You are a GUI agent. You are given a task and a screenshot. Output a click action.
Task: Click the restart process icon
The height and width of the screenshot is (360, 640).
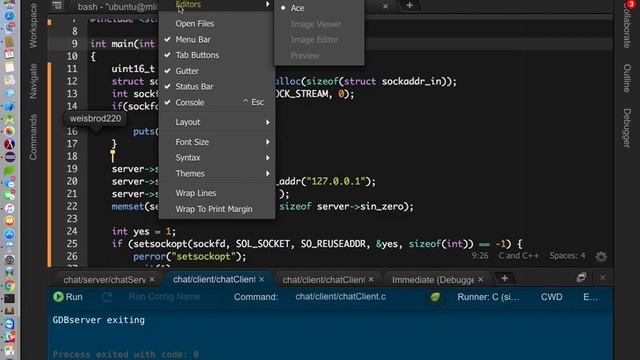tap(107, 297)
